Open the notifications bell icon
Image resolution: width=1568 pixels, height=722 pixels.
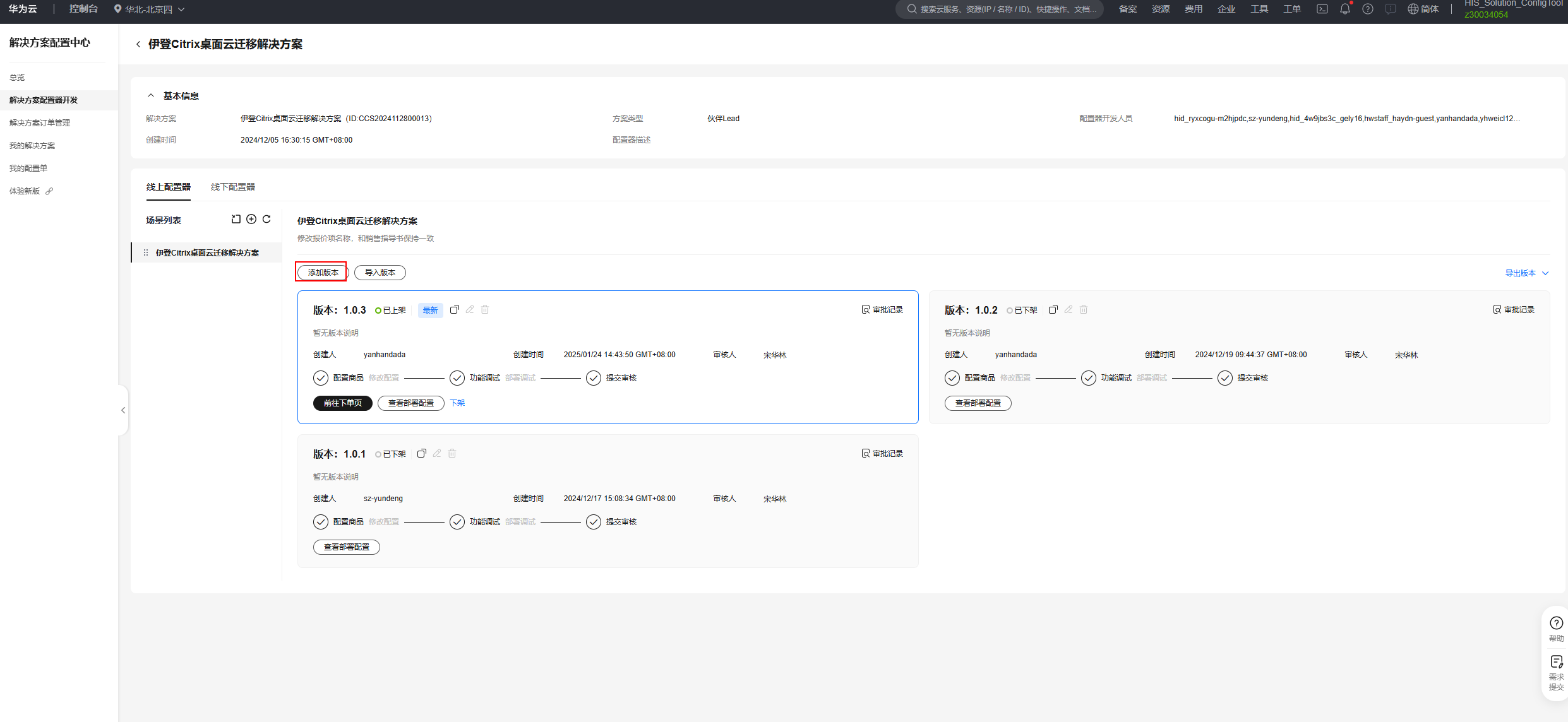coord(1345,9)
